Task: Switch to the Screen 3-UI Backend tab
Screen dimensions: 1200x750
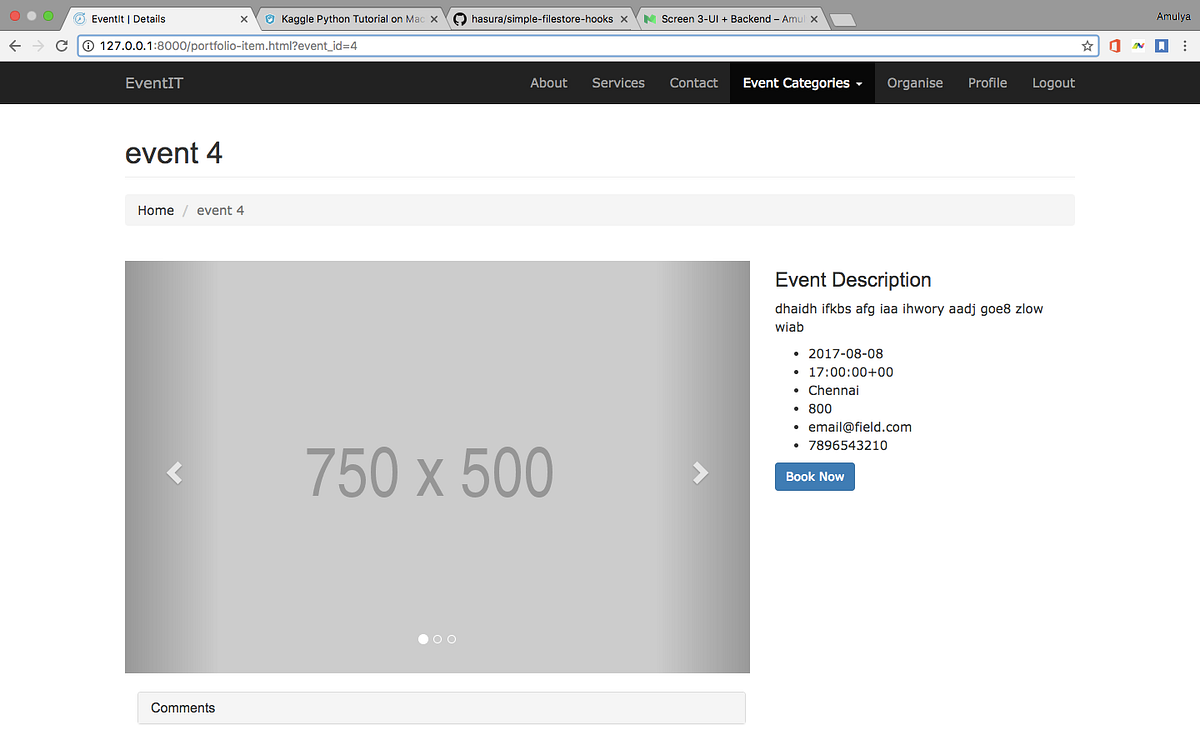Action: [725, 17]
